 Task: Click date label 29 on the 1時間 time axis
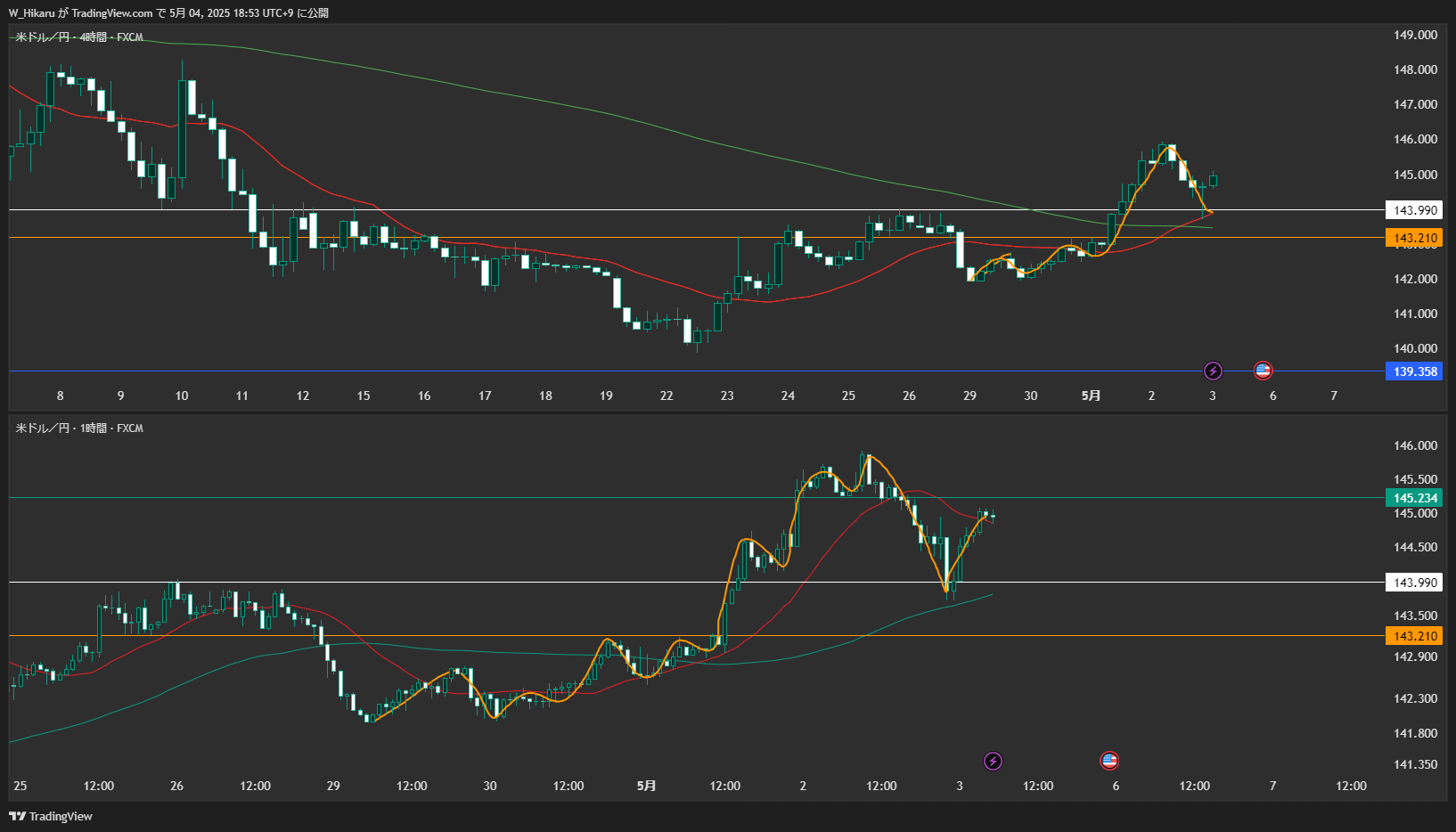coord(333,786)
